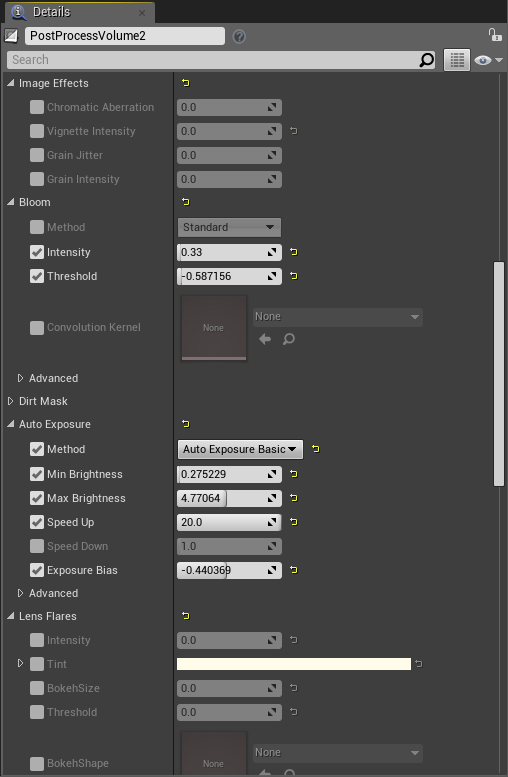Enable the Vignette Intensity checkbox

coord(37,131)
